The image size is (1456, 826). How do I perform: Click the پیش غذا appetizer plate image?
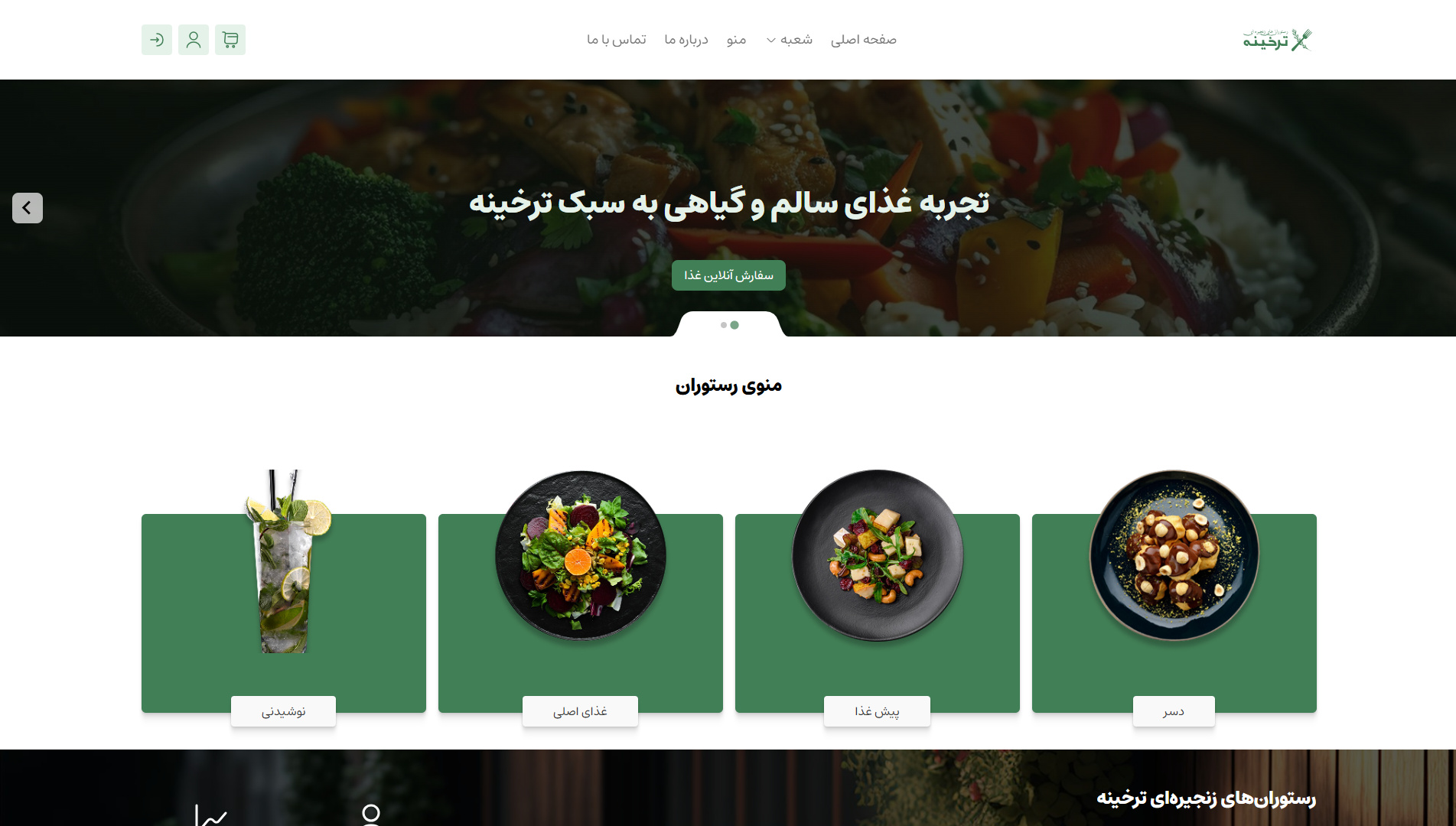(878, 554)
